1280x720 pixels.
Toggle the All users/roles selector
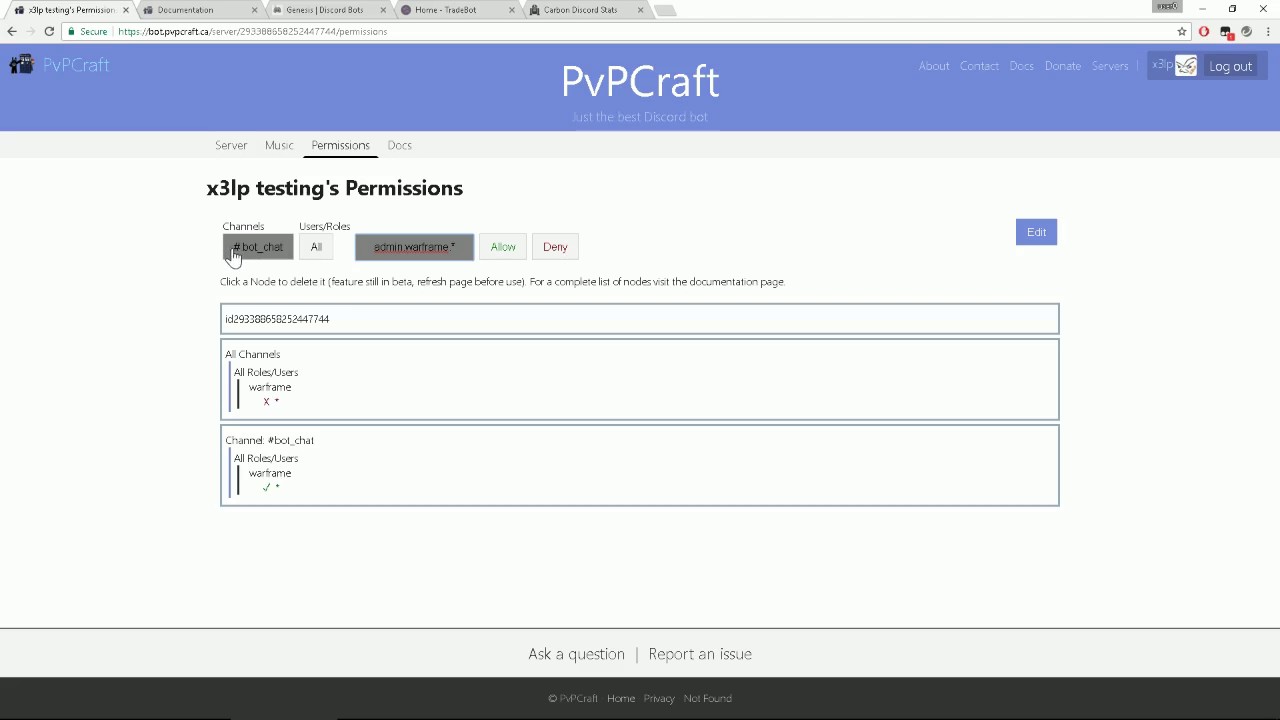(x=316, y=247)
